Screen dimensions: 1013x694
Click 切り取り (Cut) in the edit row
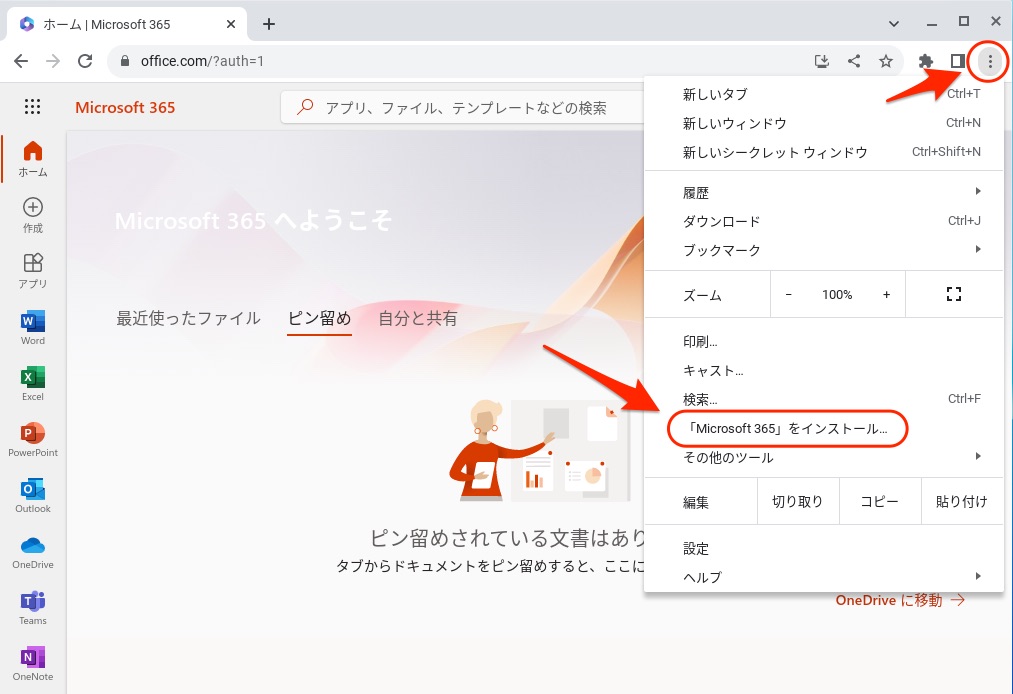[x=798, y=501]
